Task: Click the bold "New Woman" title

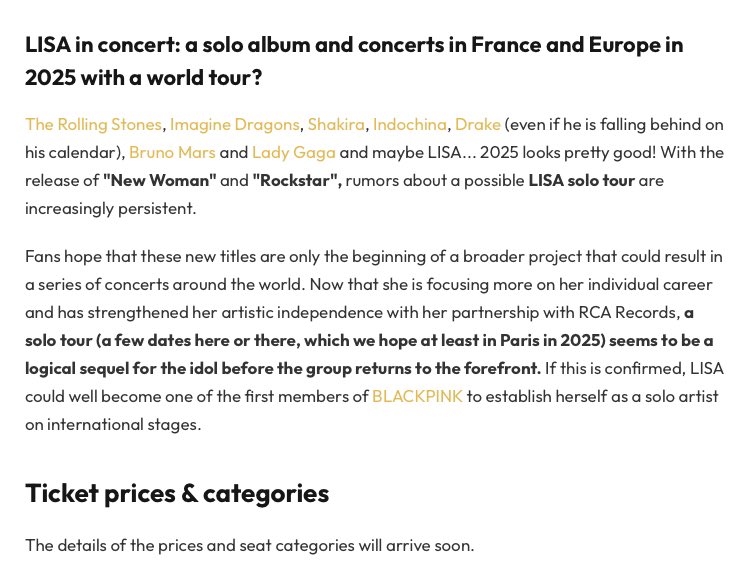Action: (160, 181)
